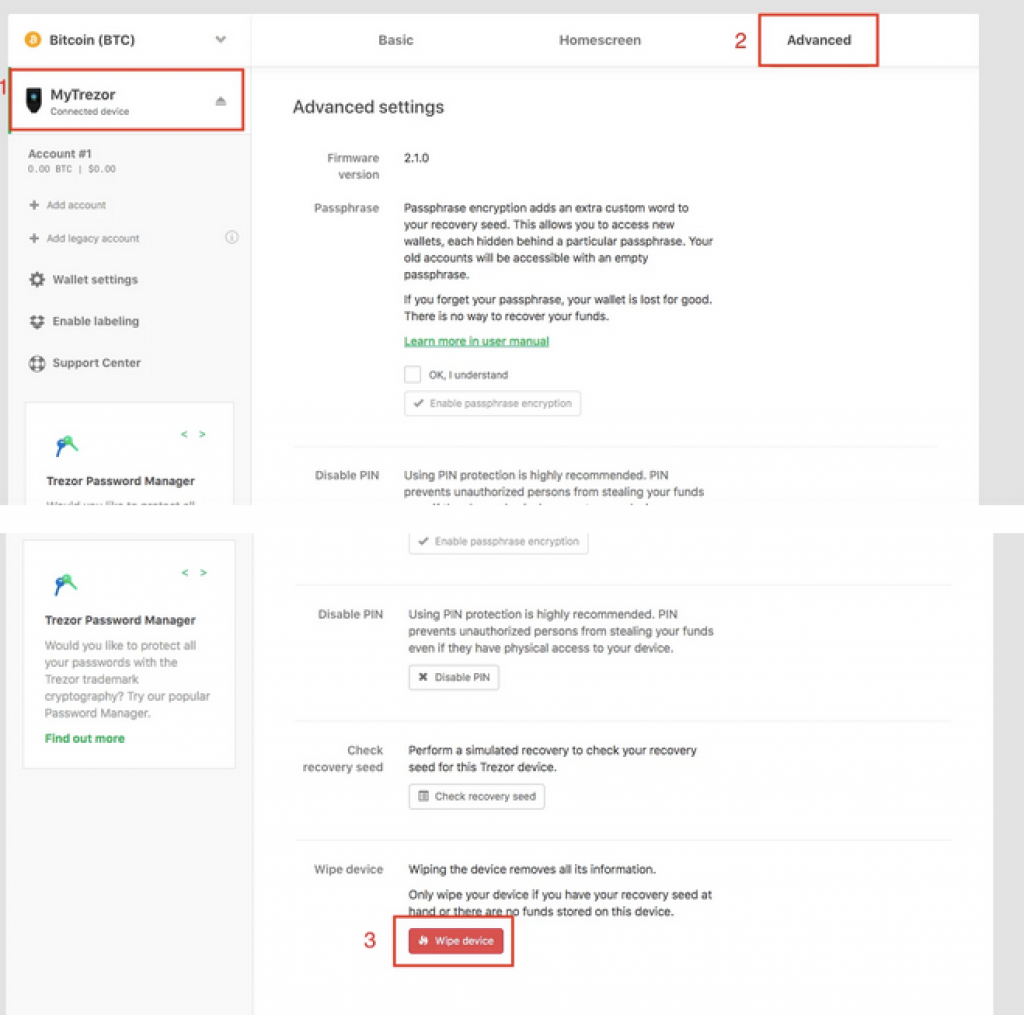1024x1015 pixels.
Task: Click Enable passphrase encryption below the understand checkbox
Action: 492,404
